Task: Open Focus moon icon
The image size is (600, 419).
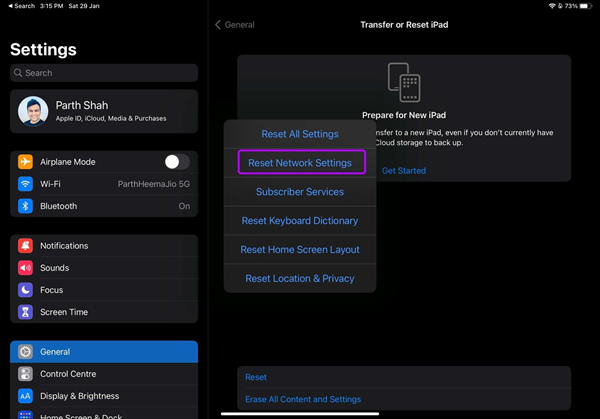Action: pyautogui.click(x=25, y=290)
